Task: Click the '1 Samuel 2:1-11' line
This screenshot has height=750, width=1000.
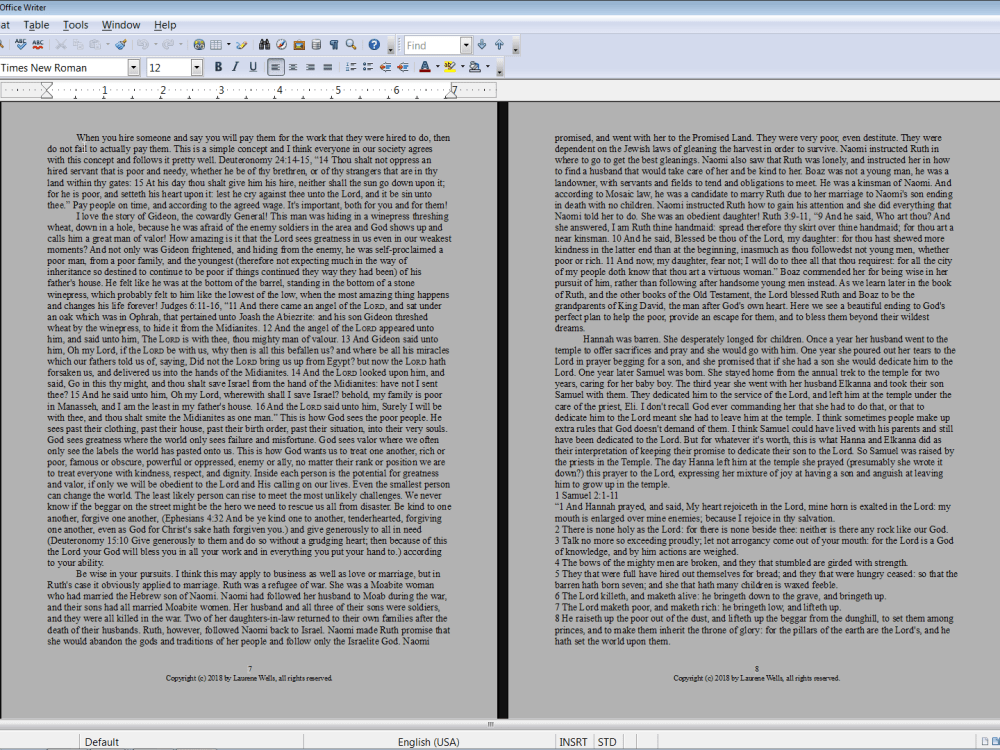Action: coord(586,496)
